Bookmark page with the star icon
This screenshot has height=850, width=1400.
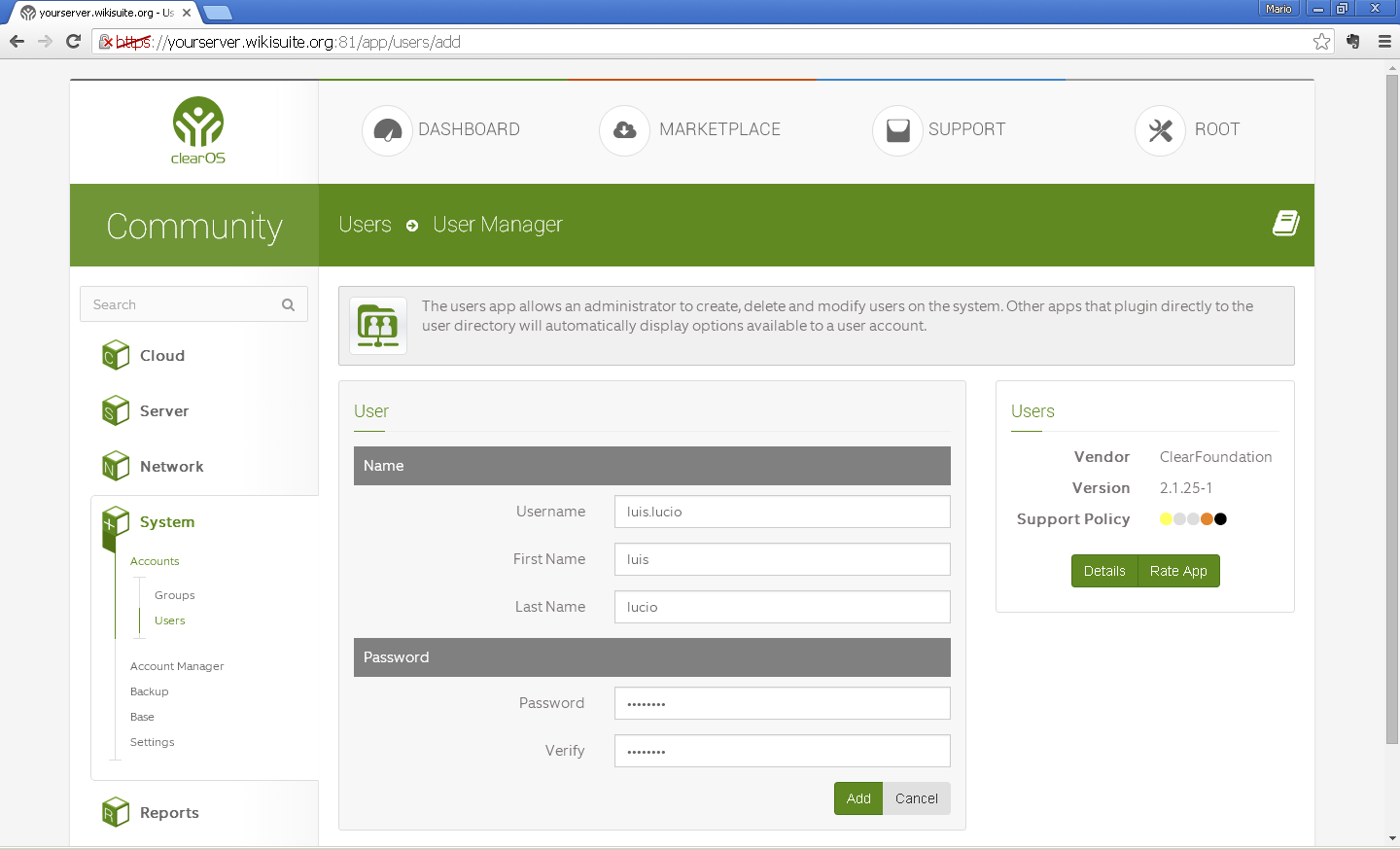pos(1321,41)
